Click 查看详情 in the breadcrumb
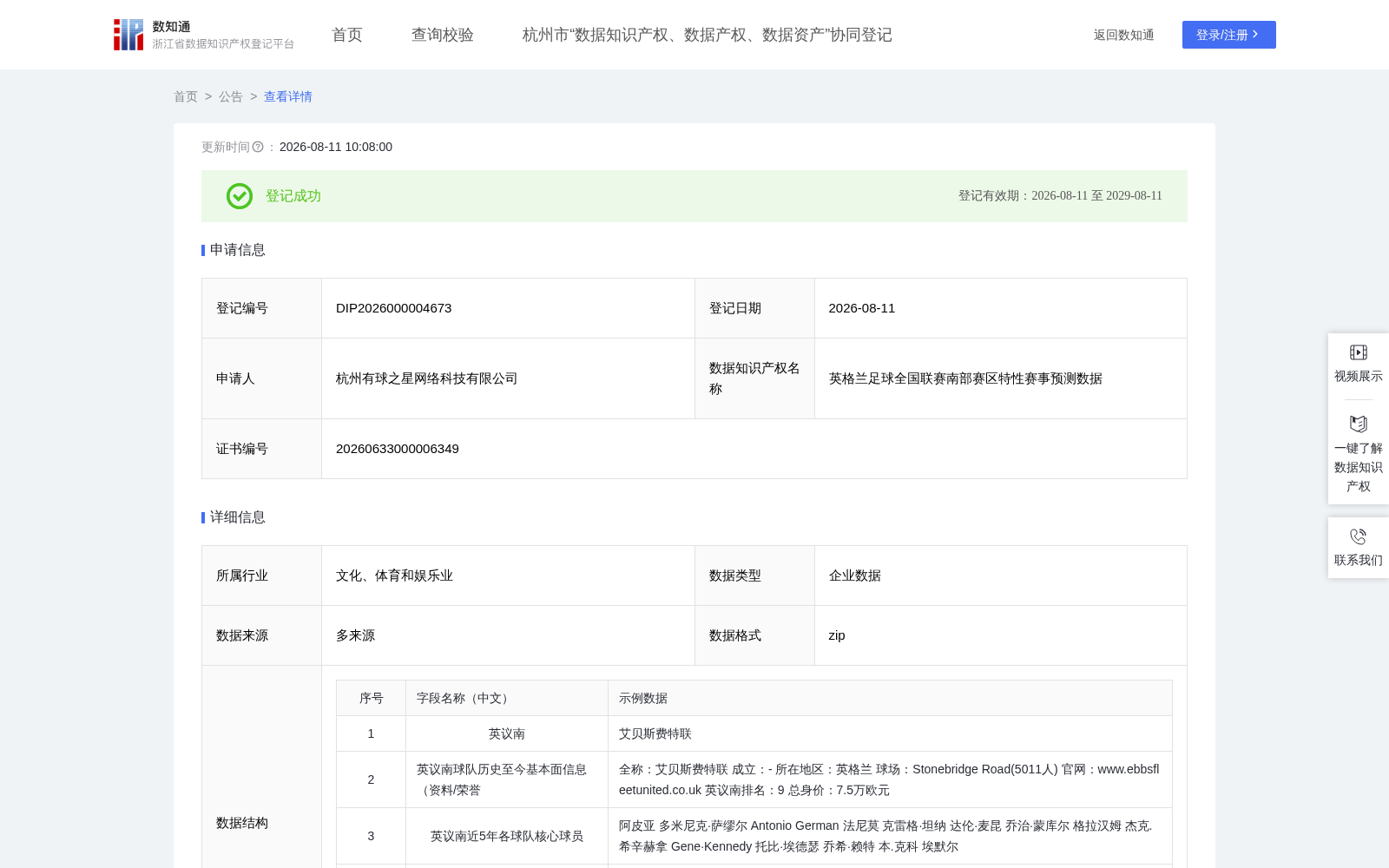This screenshot has width=1389, height=868. click(288, 96)
